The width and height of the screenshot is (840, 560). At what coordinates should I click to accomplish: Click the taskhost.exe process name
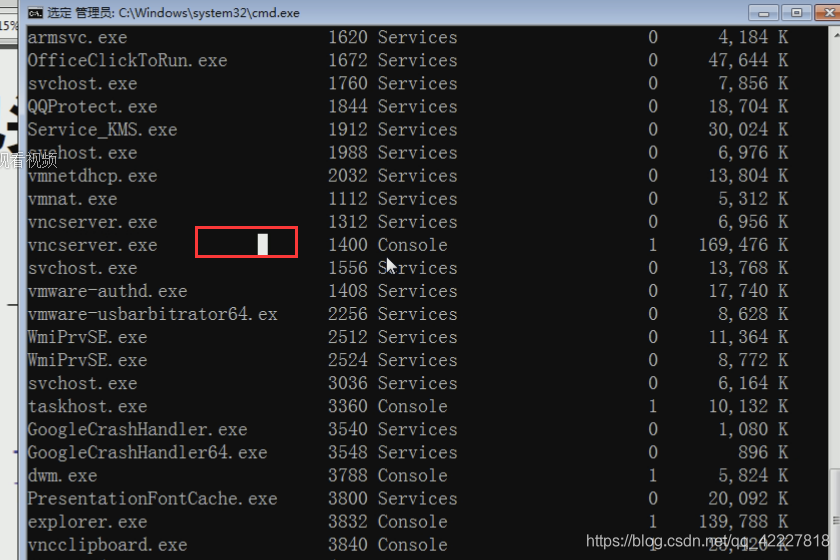click(87, 406)
